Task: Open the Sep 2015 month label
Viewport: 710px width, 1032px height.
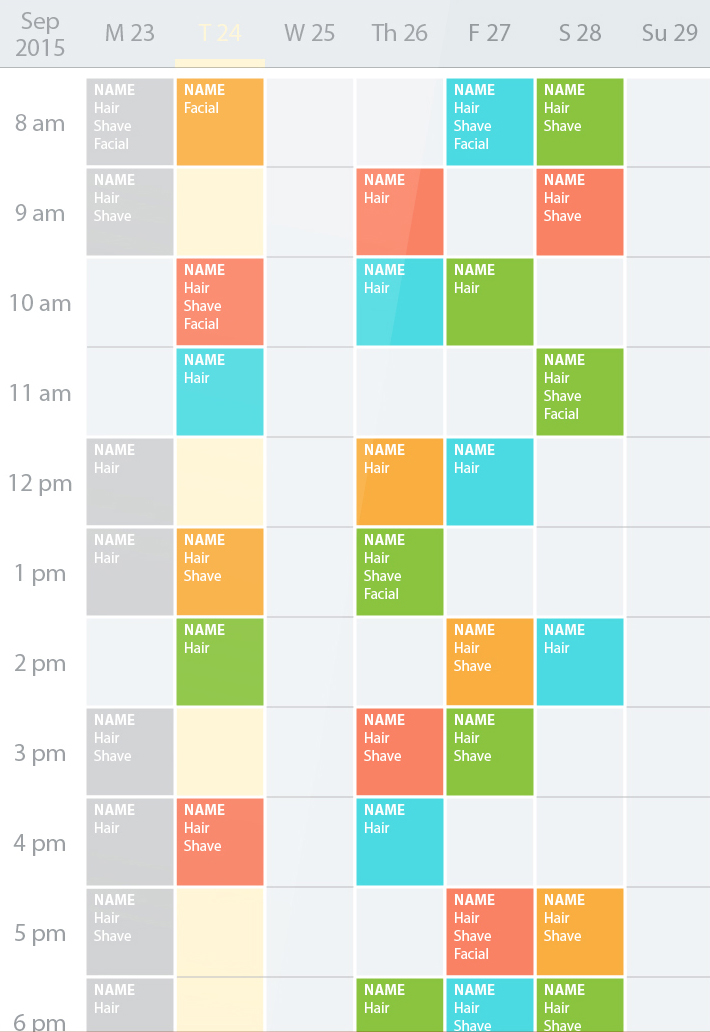Action: (x=40, y=34)
